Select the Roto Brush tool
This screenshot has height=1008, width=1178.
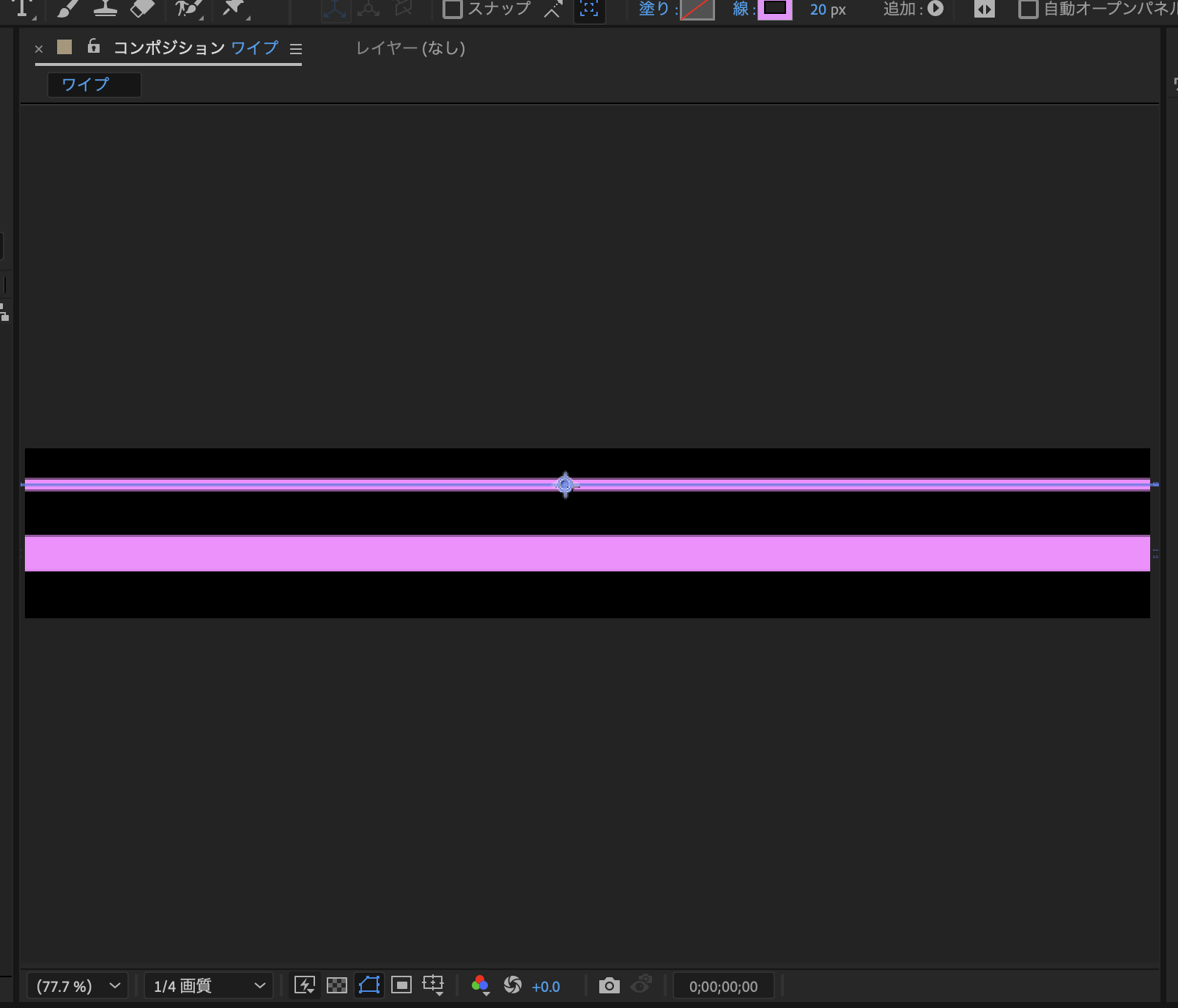point(188,9)
